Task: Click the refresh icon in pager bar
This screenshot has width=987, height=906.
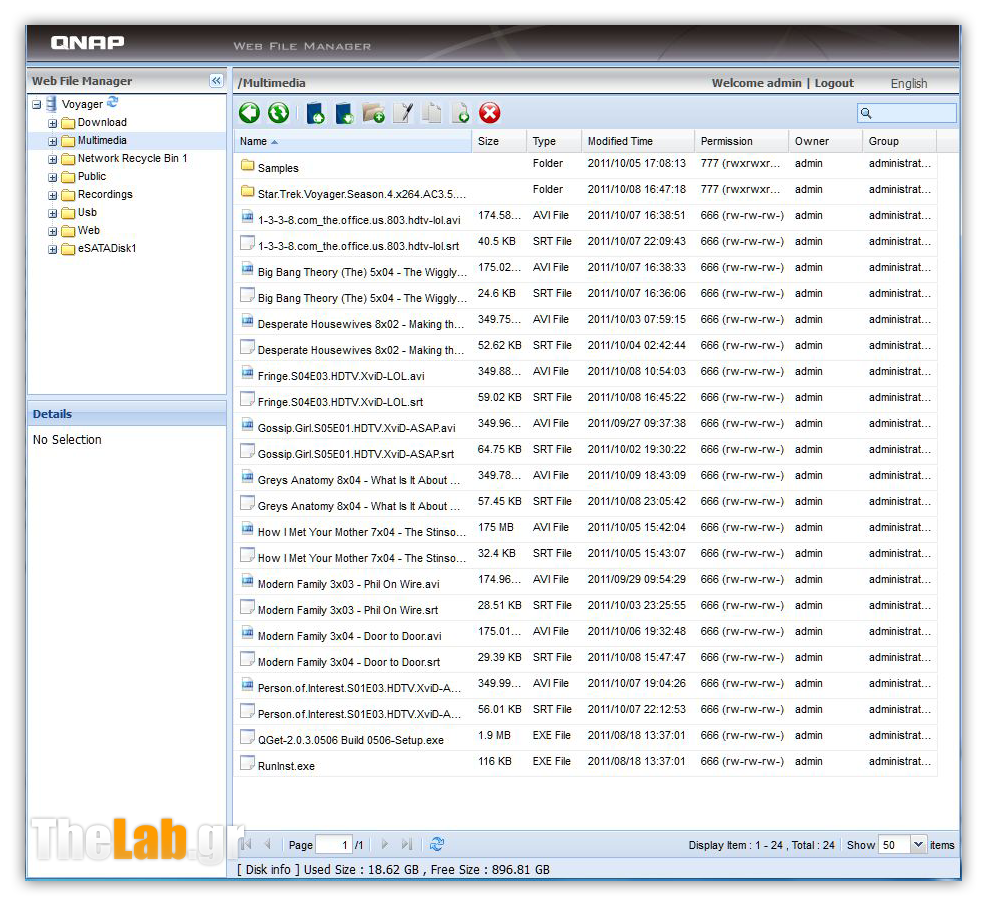Action: (437, 844)
